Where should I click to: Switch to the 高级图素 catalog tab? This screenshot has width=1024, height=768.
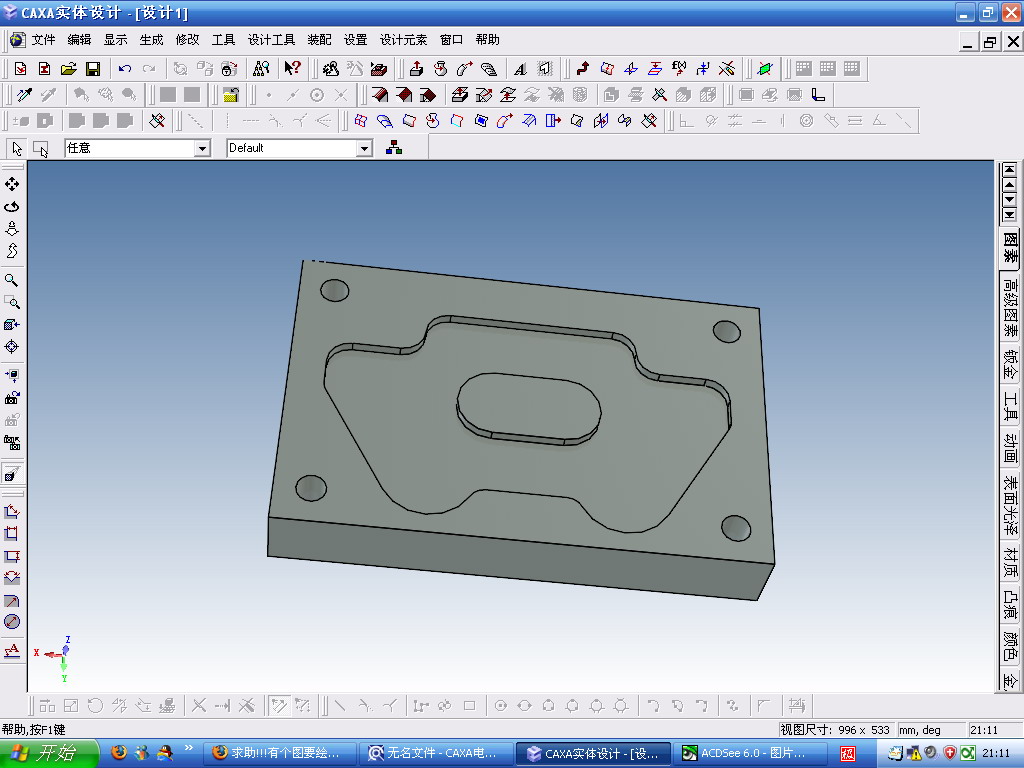pyautogui.click(x=1010, y=307)
